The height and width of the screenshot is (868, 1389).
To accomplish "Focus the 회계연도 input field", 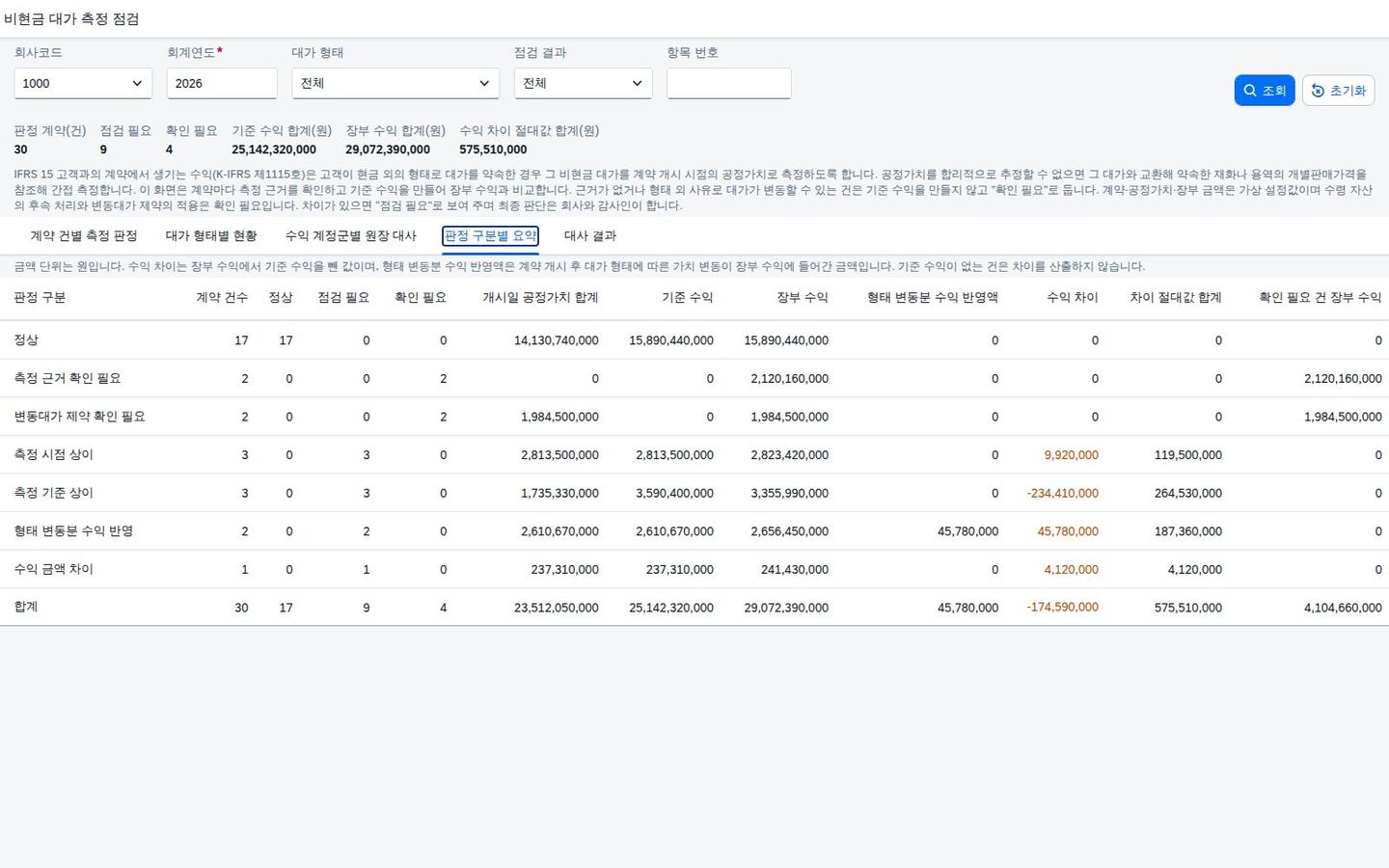I will point(222,83).
